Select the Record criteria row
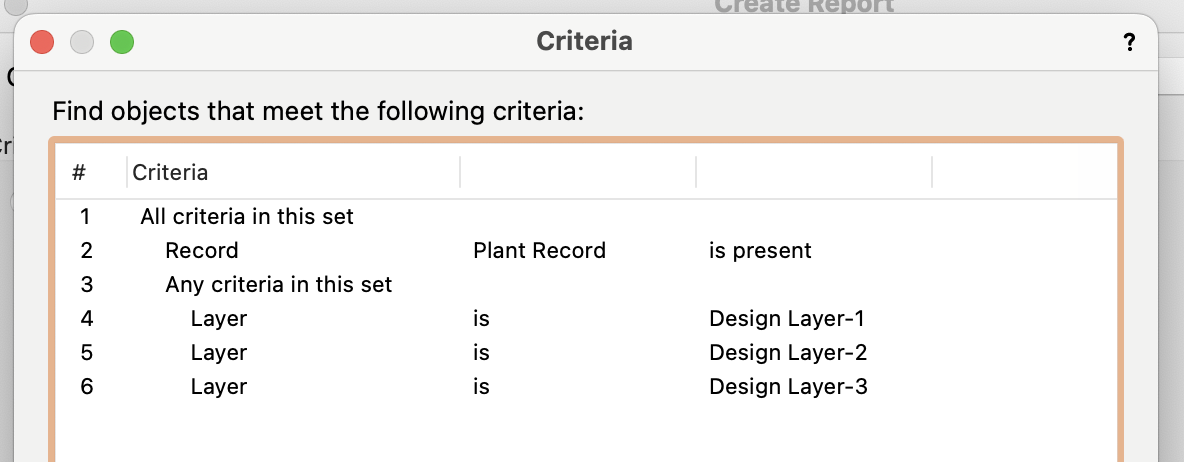 (202, 250)
